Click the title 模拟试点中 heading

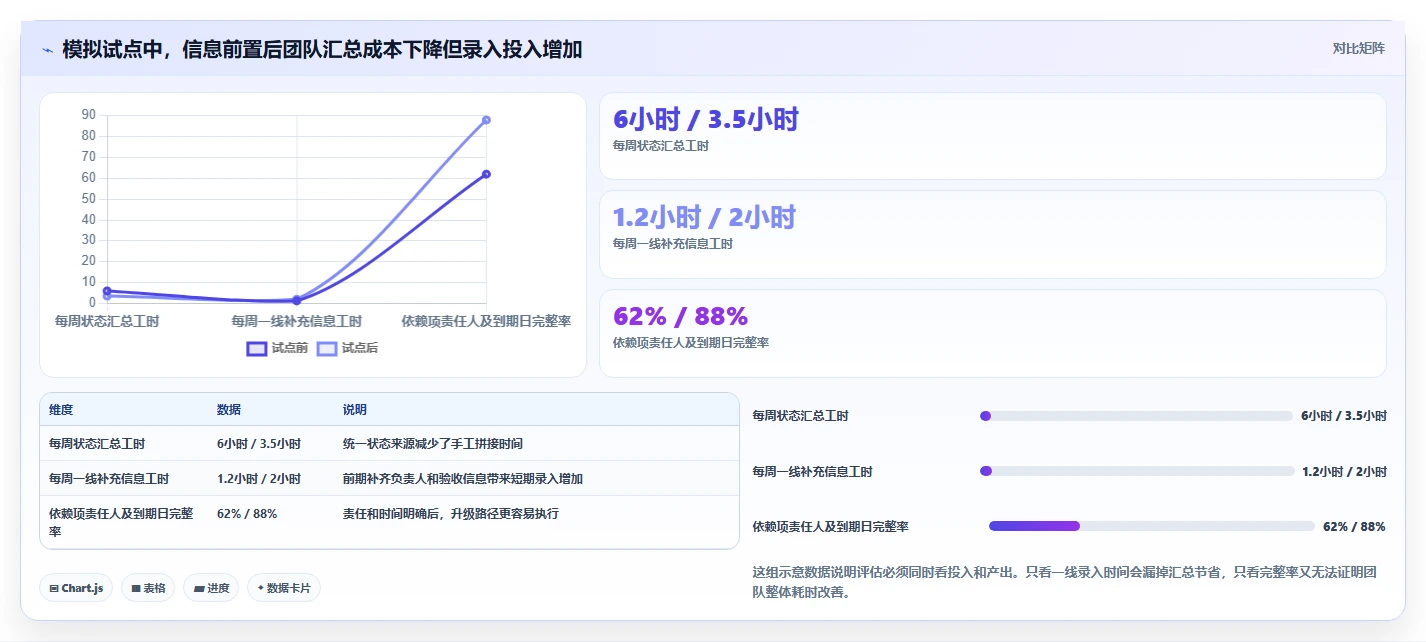tap(322, 49)
